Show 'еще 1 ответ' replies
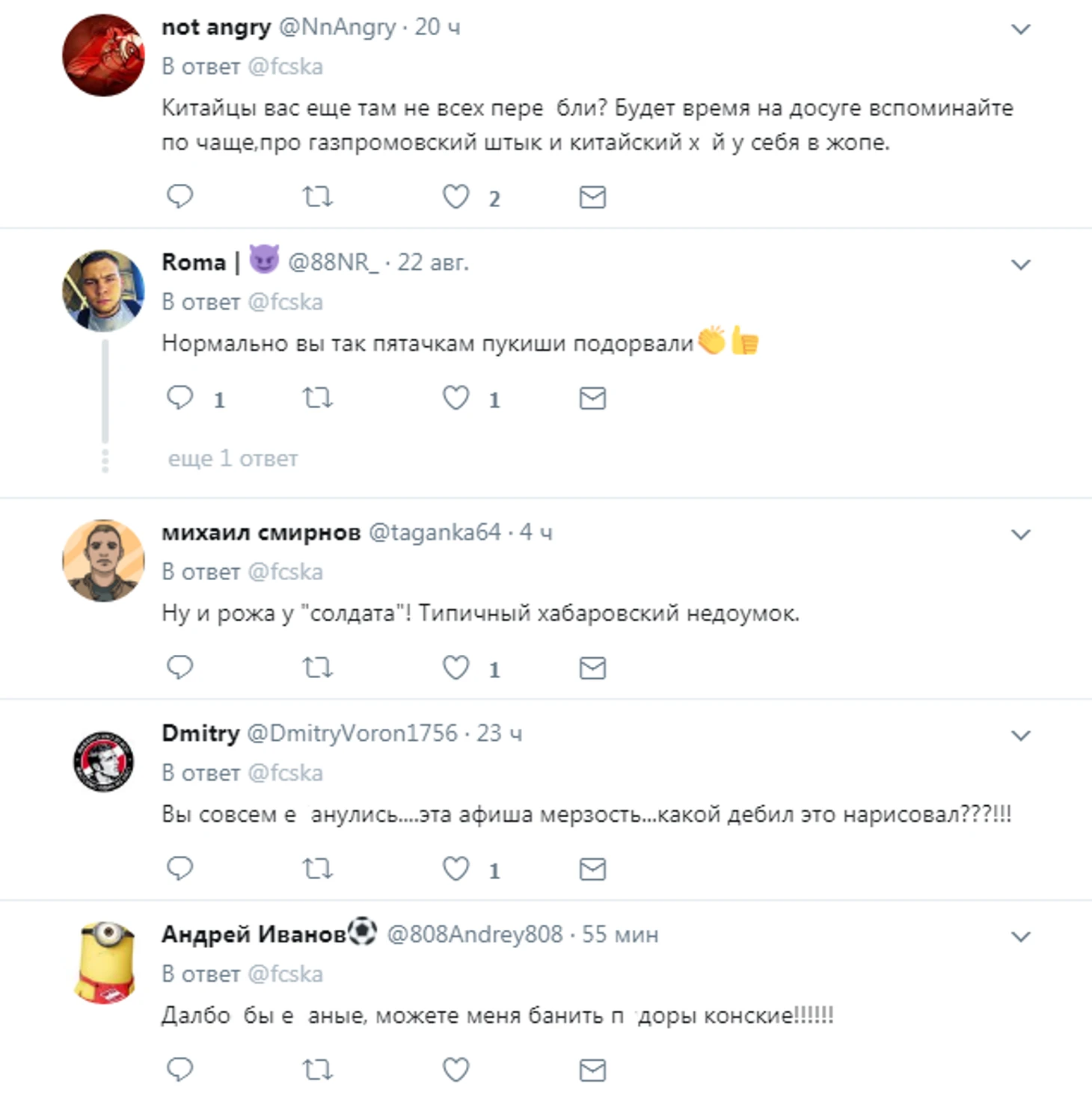This screenshot has height=1093, width=1092. click(233, 458)
